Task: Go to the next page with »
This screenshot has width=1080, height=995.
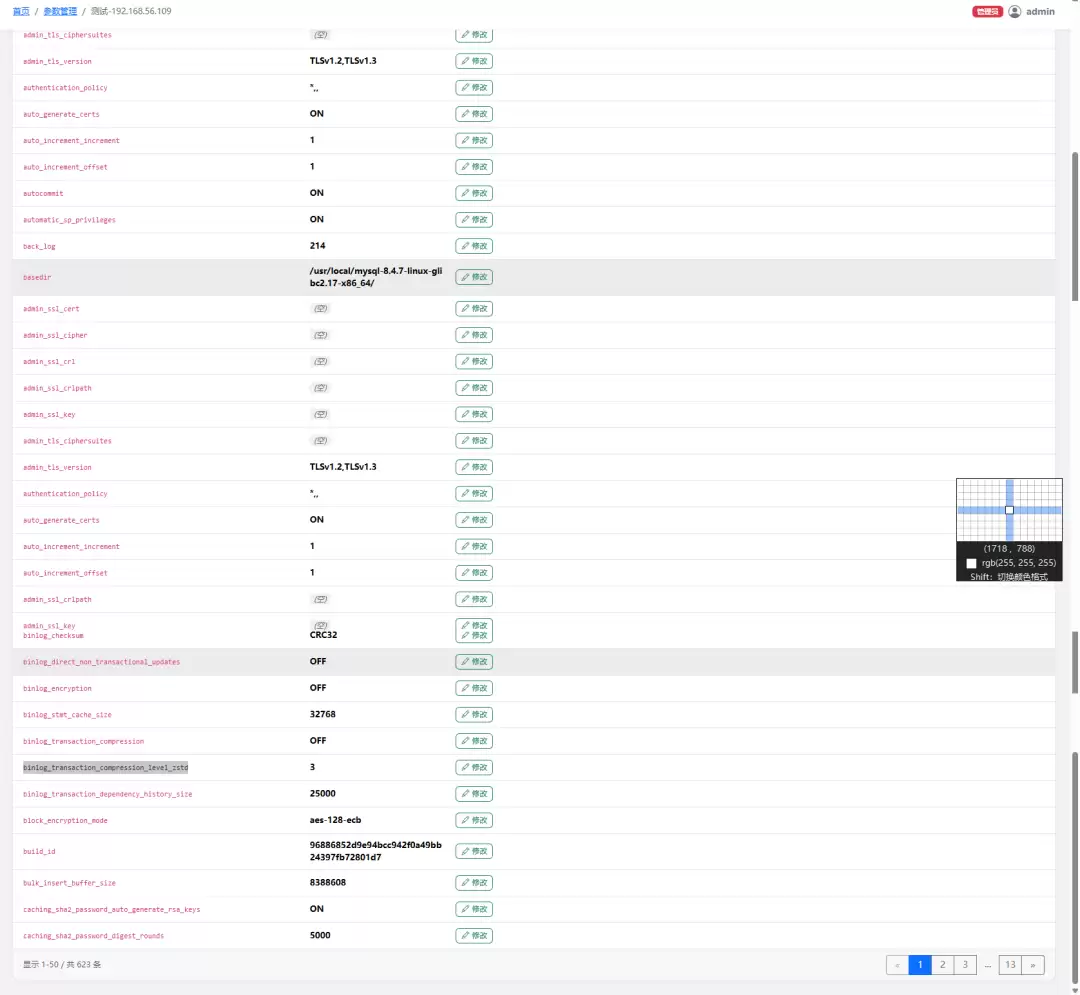Action: [x=1032, y=965]
